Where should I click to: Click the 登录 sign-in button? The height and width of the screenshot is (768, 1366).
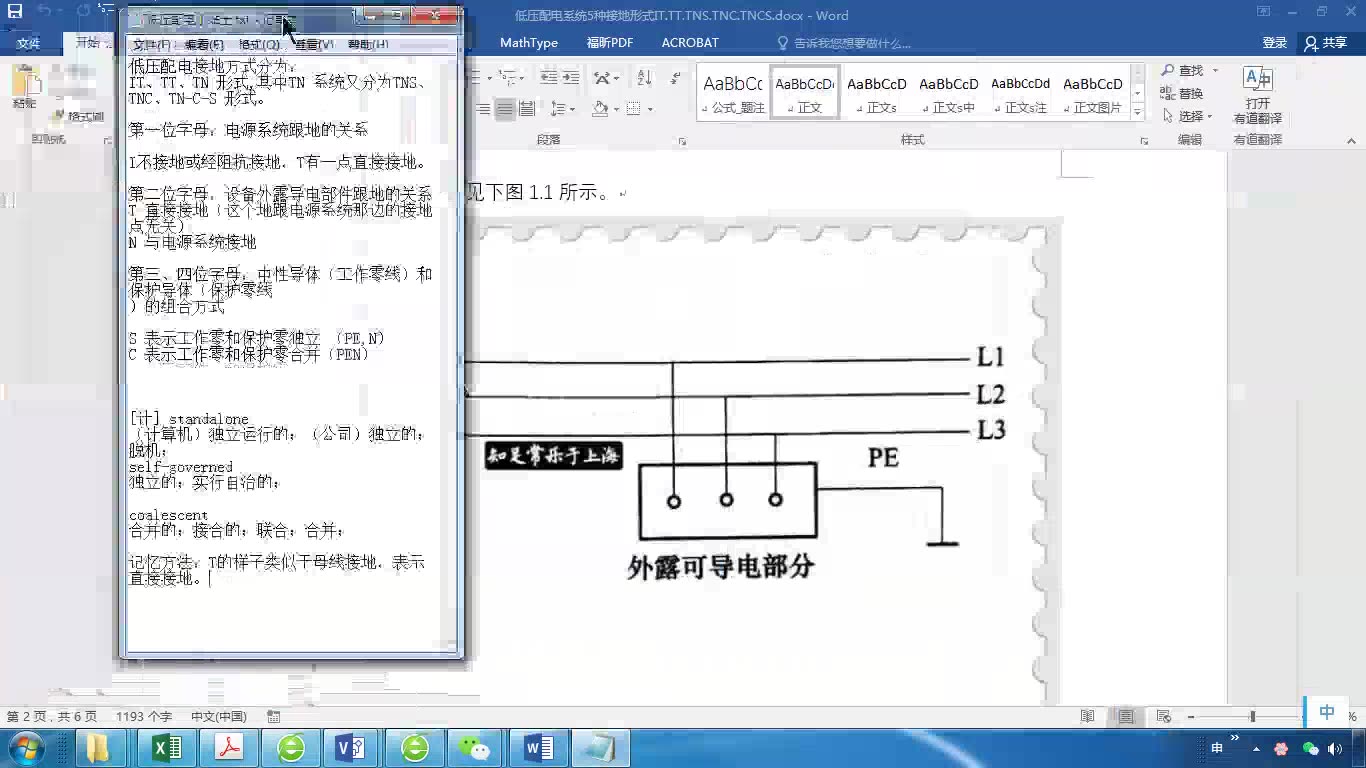point(1275,42)
